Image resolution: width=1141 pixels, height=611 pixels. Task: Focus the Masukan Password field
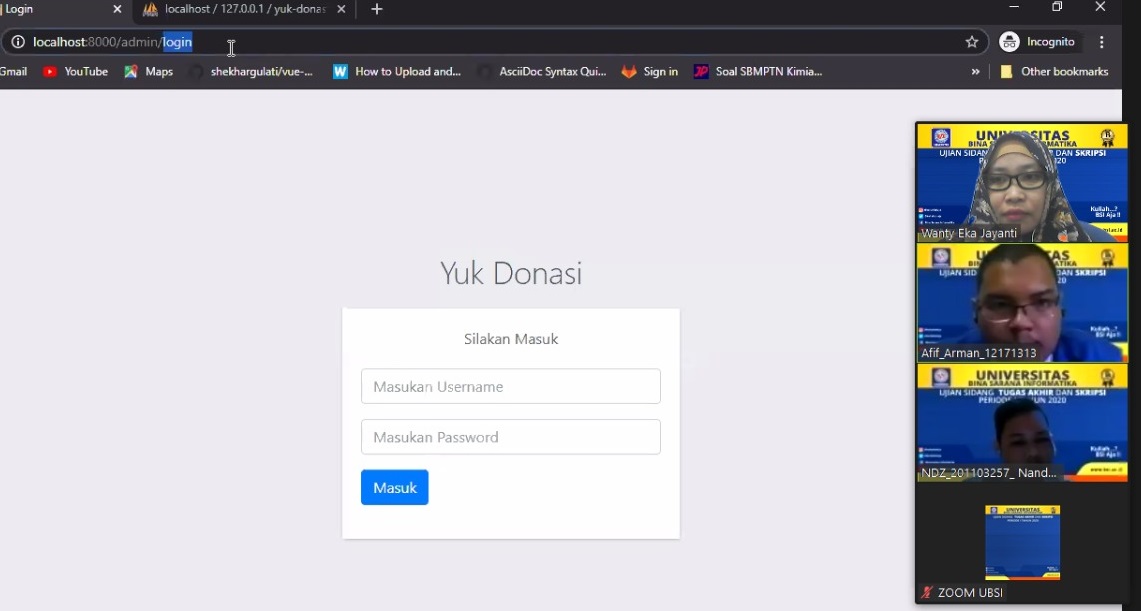click(x=510, y=437)
